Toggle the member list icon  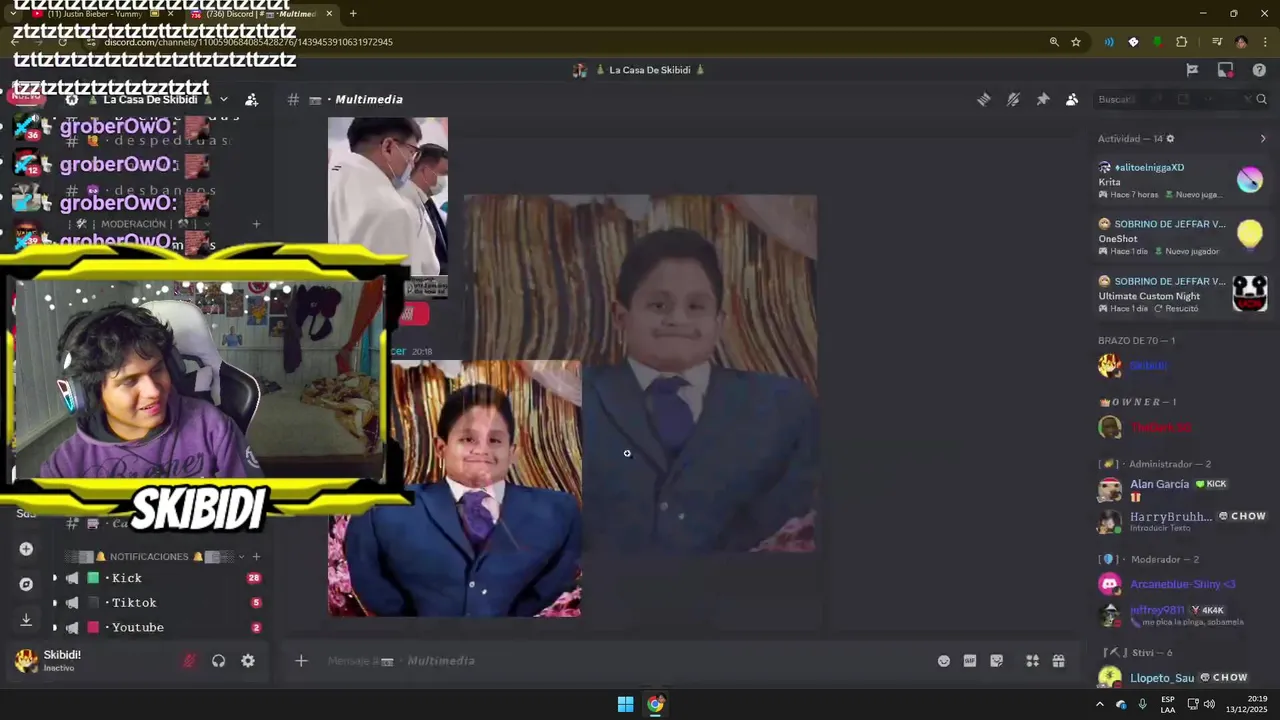click(x=1072, y=99)
